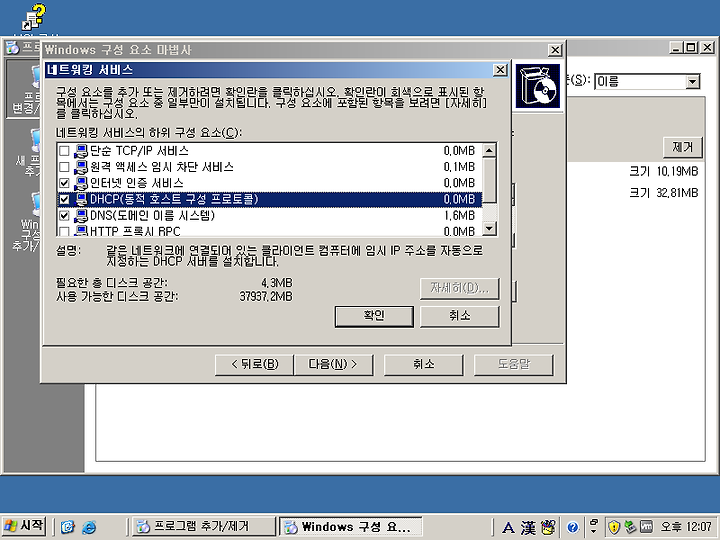Select the 단순 TCP/IP 서비스 row
The width and height of the screenshot is (720, 540).
[270, 151]
